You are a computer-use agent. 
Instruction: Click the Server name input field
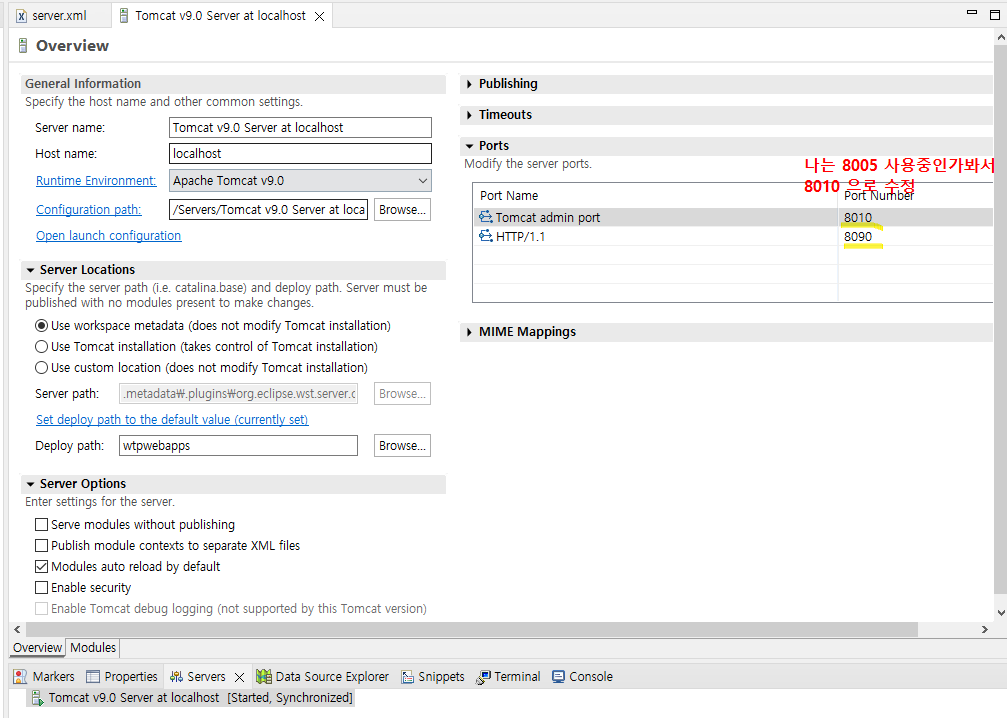coord(300,127)
